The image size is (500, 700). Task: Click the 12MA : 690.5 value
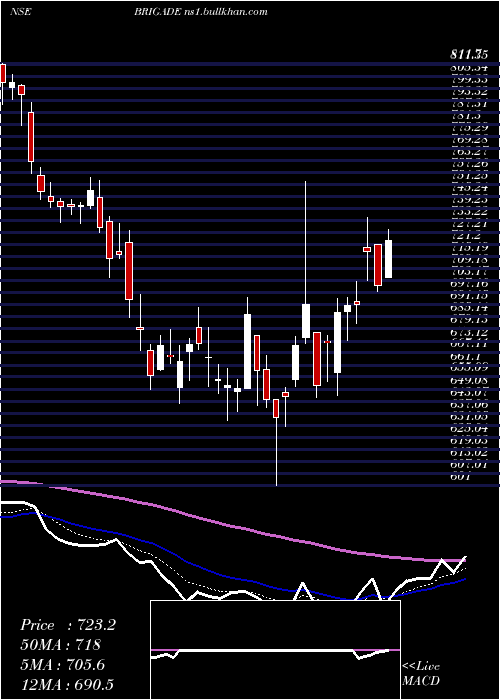[67, 685]
